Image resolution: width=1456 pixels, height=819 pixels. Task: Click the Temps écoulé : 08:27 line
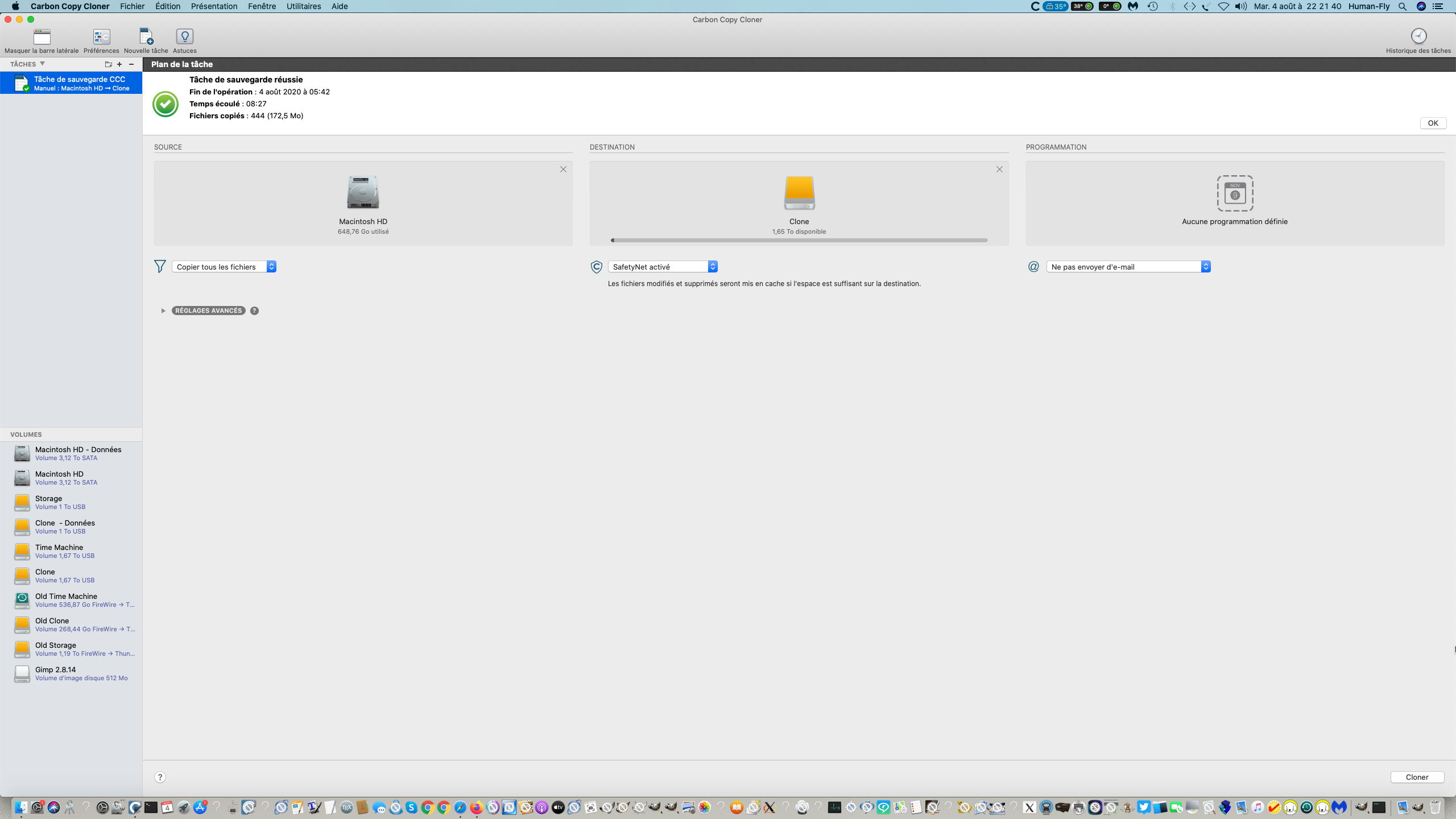coord(228,104)
